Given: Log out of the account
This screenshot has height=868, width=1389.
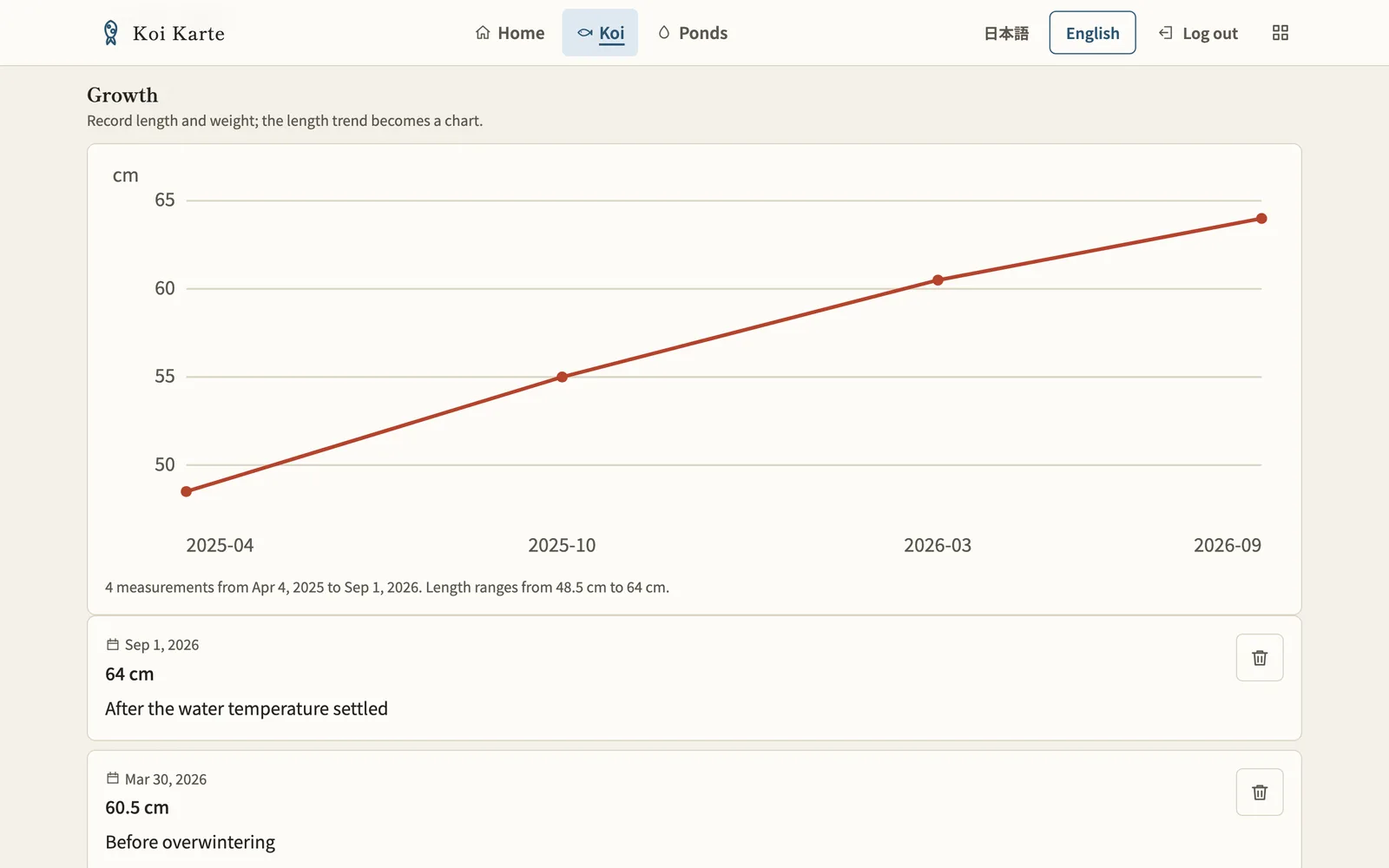Looking at the screenshot, I should (1198, 33).
